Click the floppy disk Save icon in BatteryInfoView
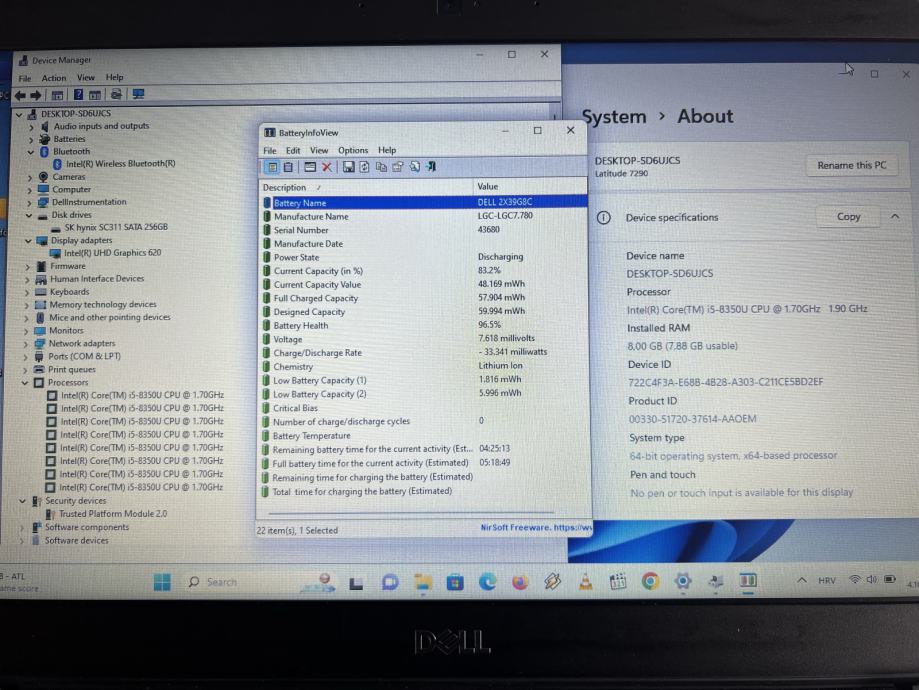This screenshot has height=690, width=919. pyautogui.click(x=348, y=167)
